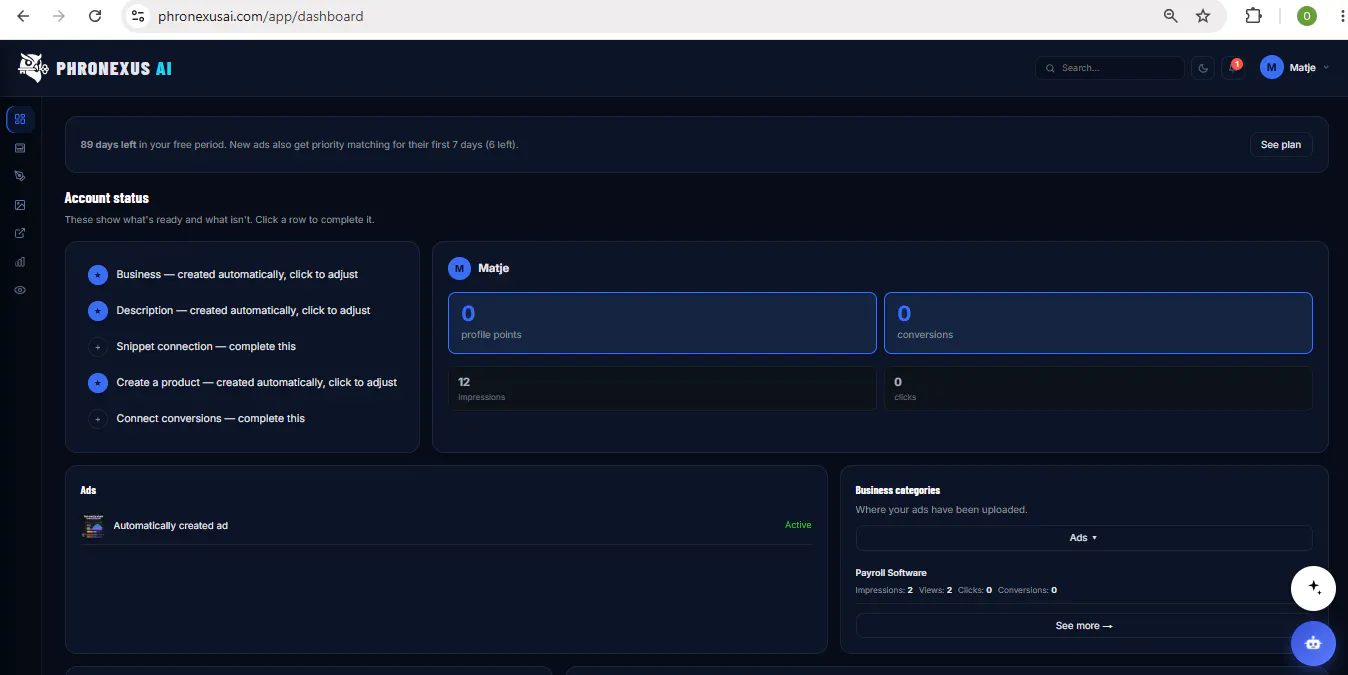This screenshot has width=1348, height=675.
Task: Click the plus icon beside Connect conversions
Action: click(x=98, y=419)
